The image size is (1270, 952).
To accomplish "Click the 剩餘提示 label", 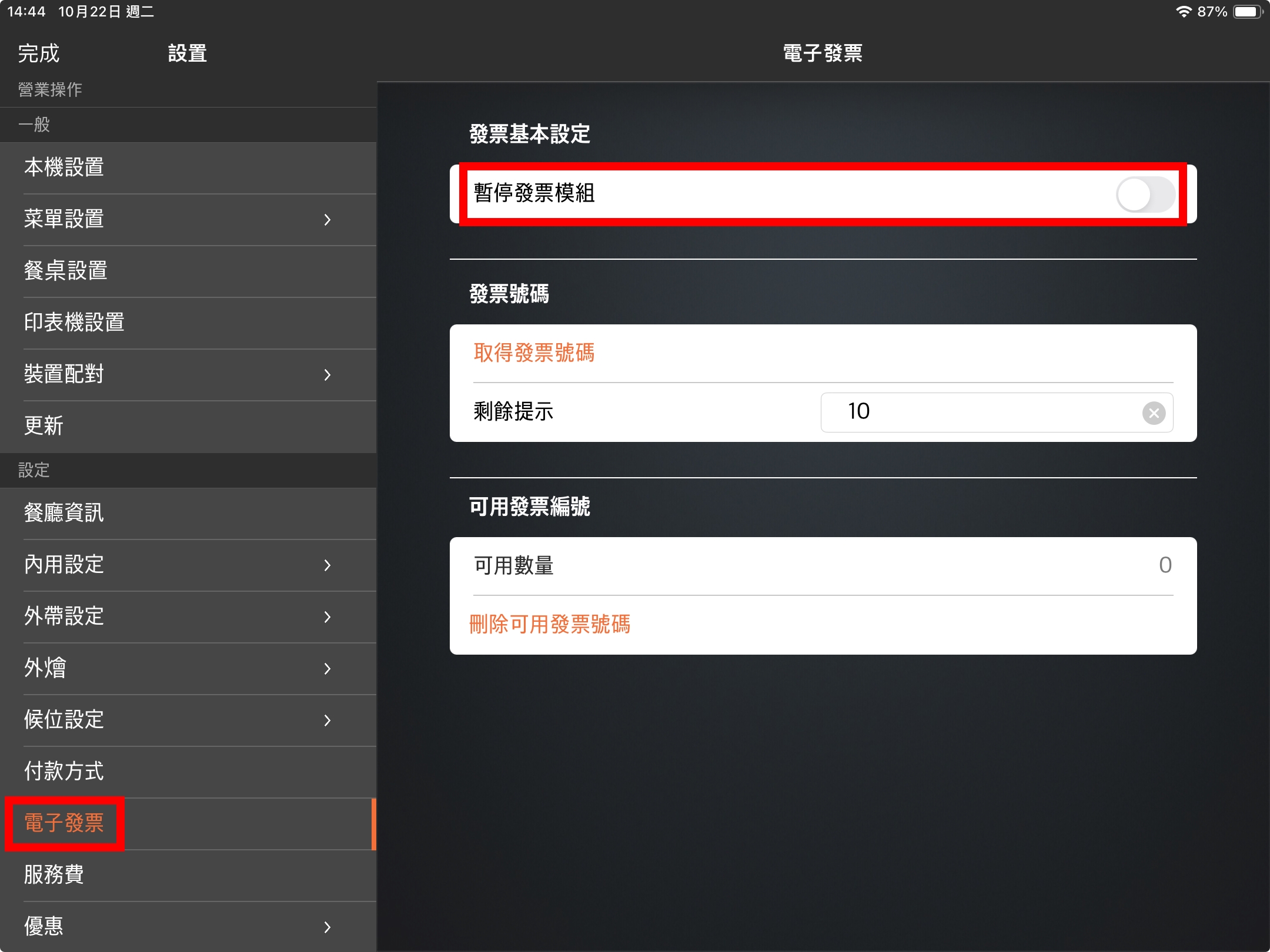I will click(x=514, y=411).
